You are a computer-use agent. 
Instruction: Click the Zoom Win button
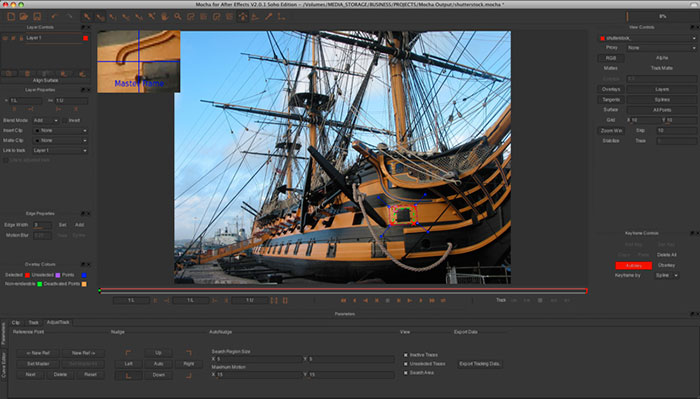pos(611,131)
